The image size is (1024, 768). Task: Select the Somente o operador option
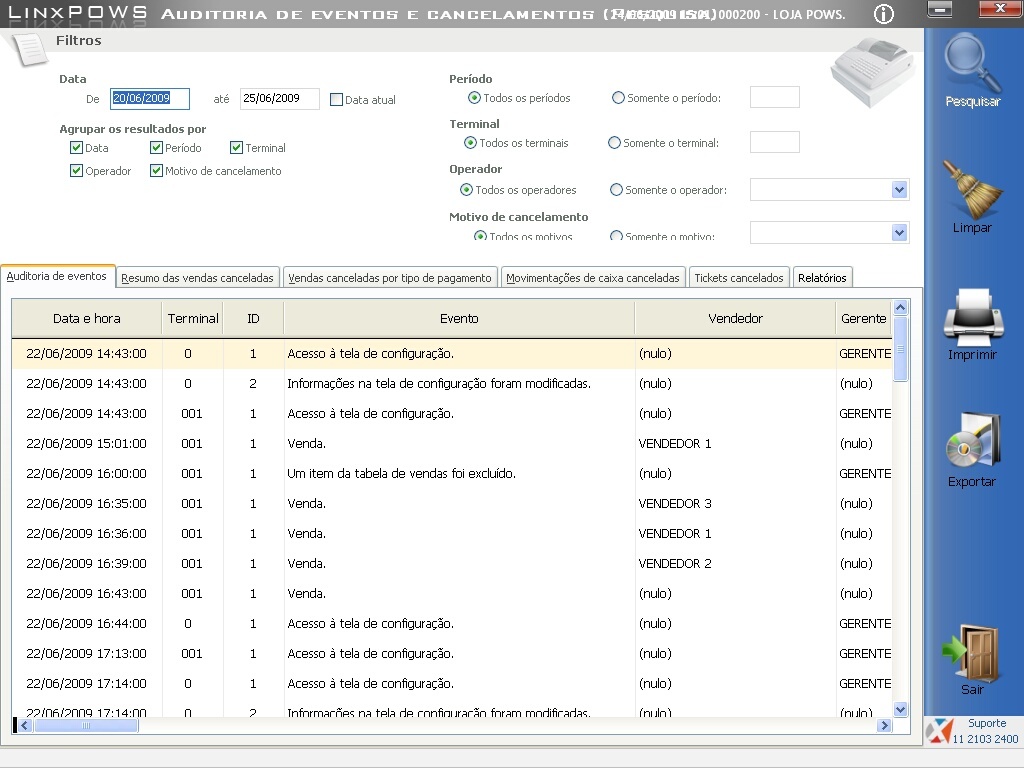pos(617,190)
